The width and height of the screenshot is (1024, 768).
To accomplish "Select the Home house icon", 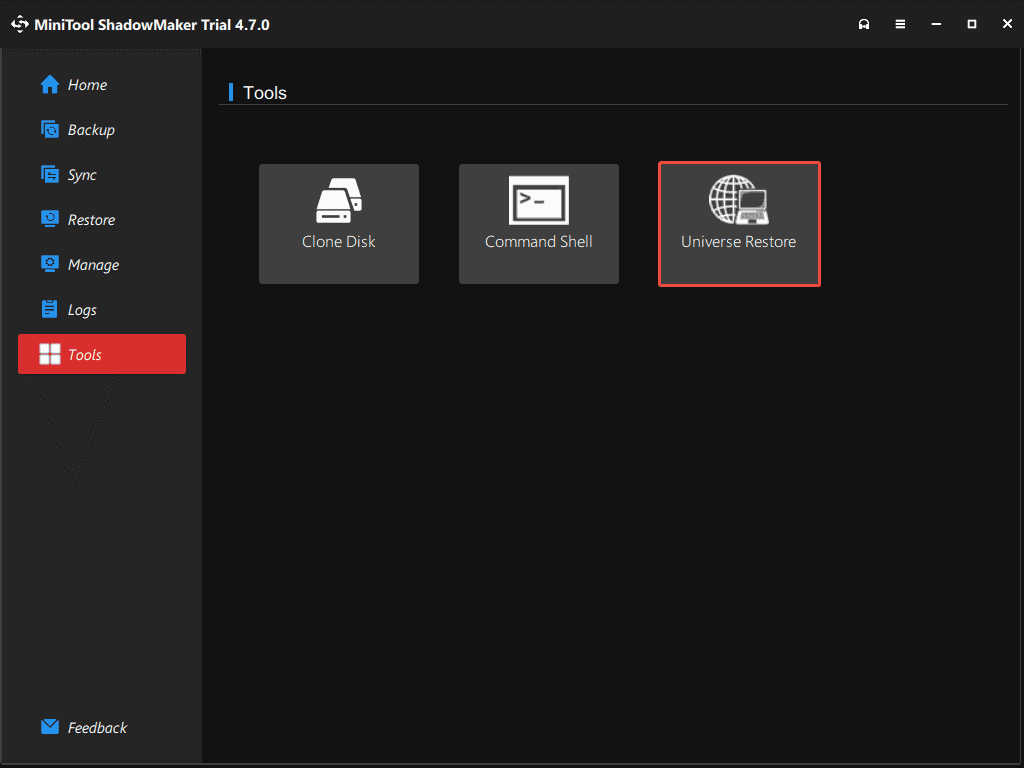I will (49, 84).
